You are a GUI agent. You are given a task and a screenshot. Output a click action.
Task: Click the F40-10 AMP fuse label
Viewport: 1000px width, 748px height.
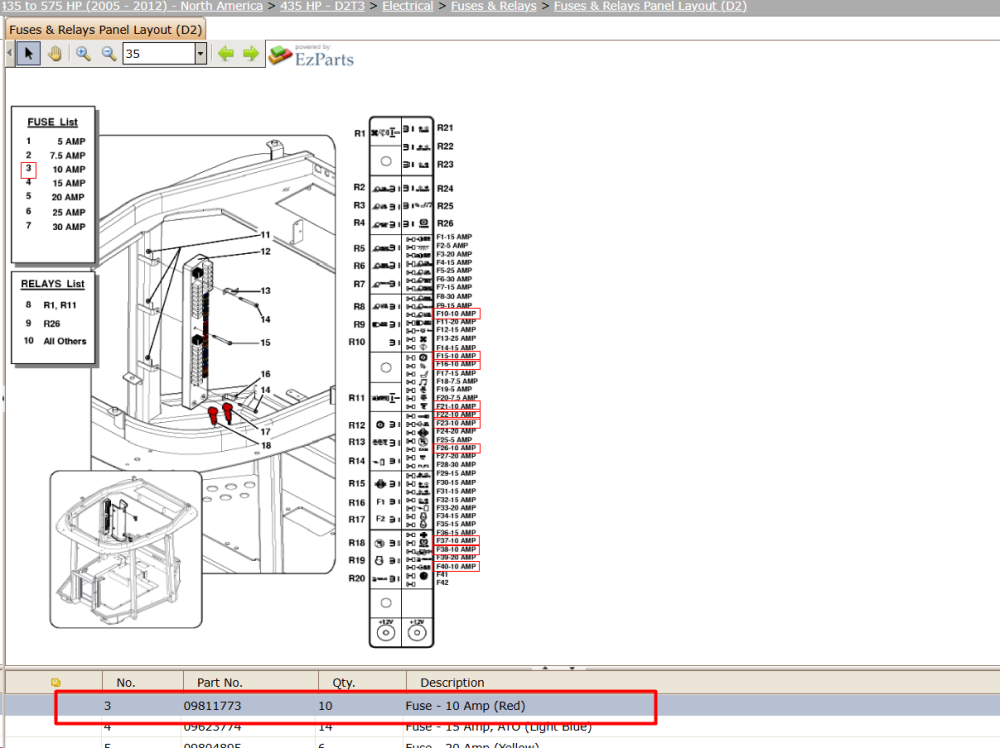(x=456, y=566)
